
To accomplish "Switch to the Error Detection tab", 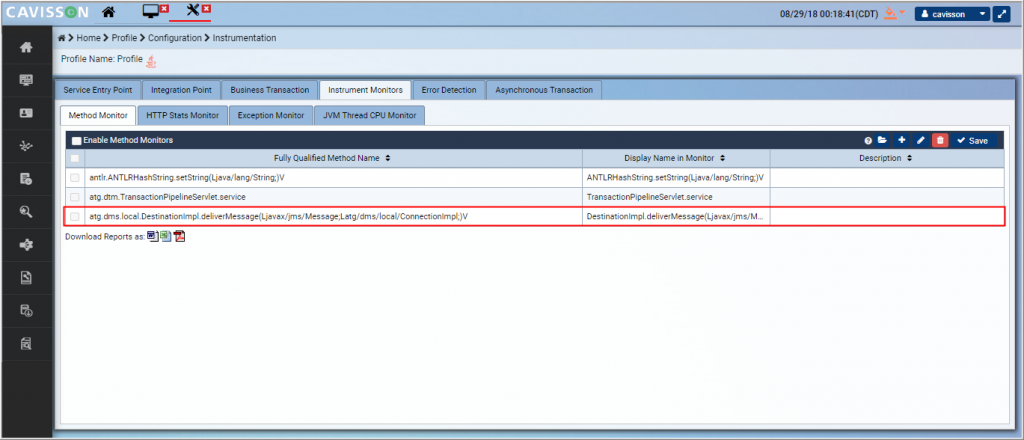I will coord(448,90).
